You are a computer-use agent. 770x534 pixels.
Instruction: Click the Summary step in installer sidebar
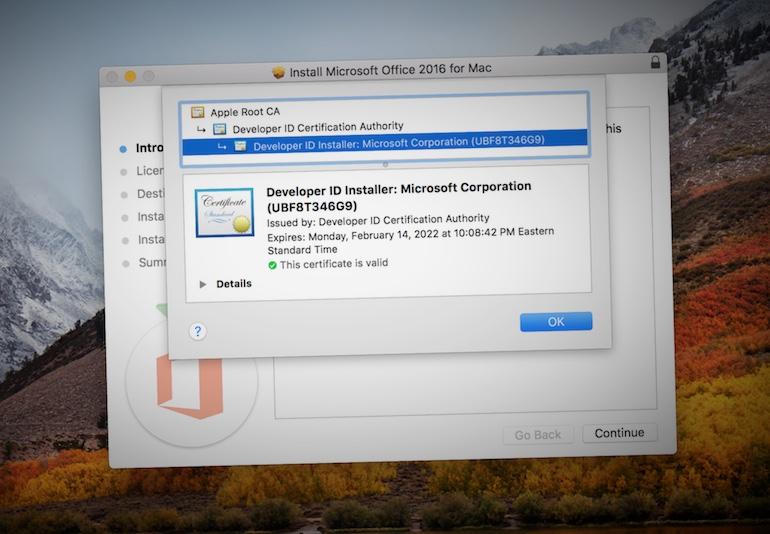145,263
